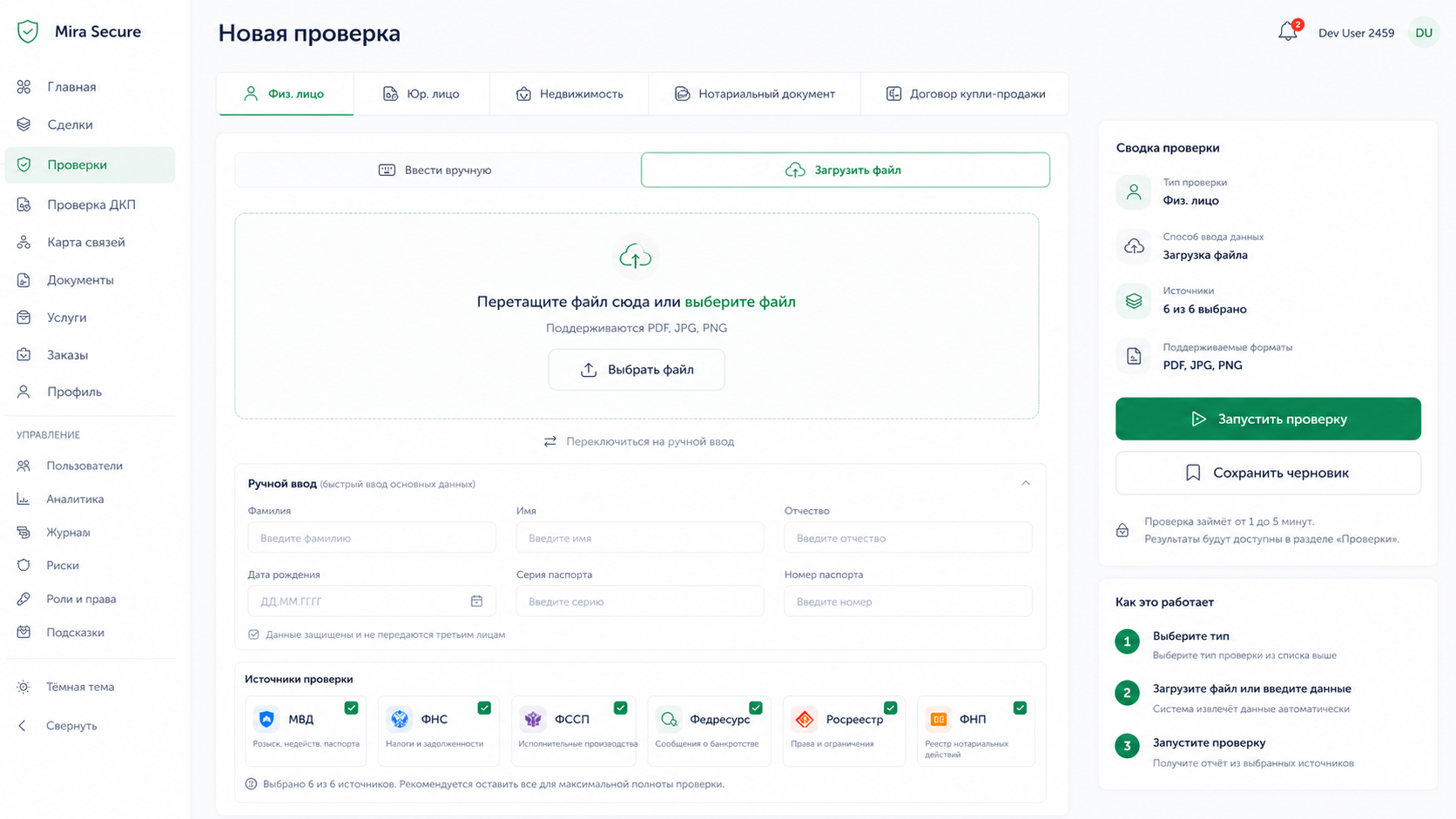
Task: Uncheck the ФССП source checkbox
Action: click(620, 708)
